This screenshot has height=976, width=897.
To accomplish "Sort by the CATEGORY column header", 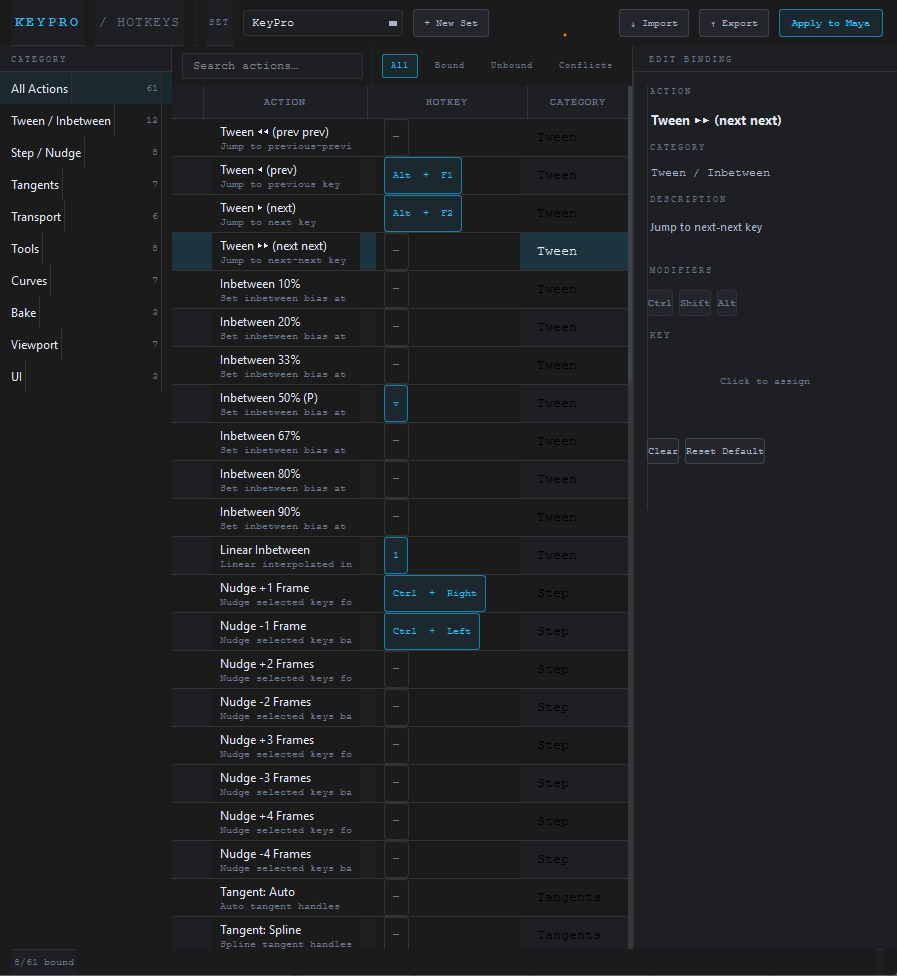I will (x=577, y=102).
